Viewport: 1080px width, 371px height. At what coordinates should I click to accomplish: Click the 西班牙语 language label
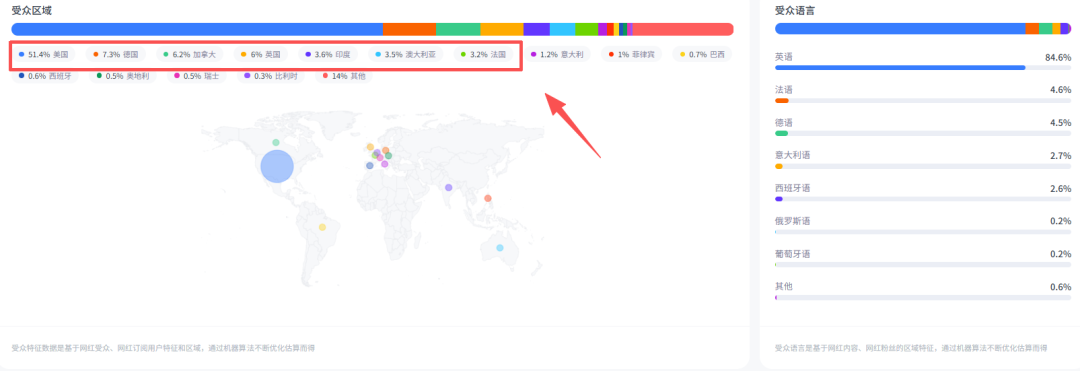(x=793, y=189)
